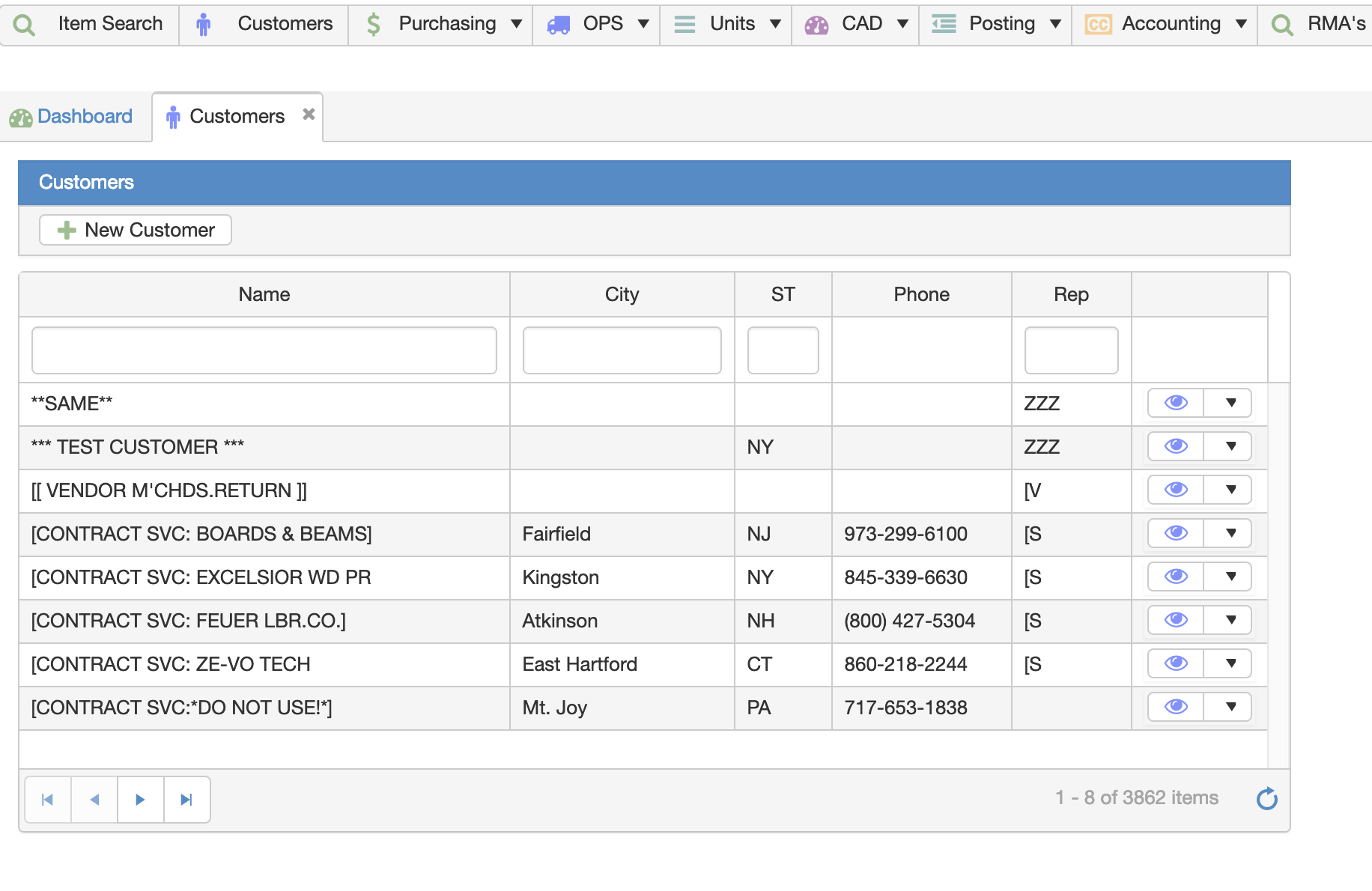View the *** TEST CUSTOMER *** record

[1176, 446]
